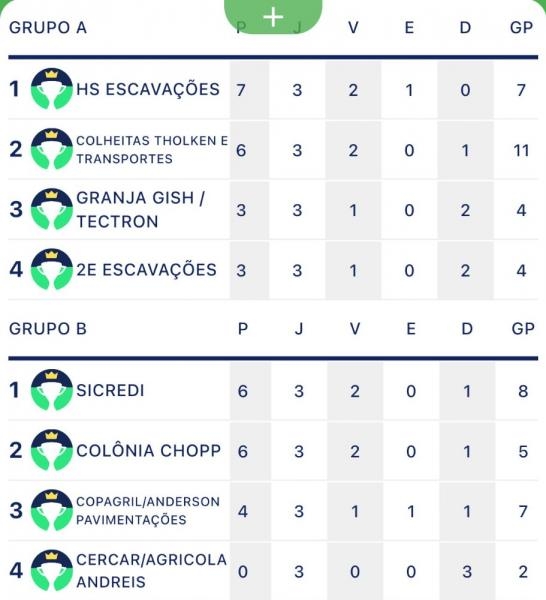
Task: Open the HS ESCAVAÇÕES team name
Action: click(x=148, y=89)
